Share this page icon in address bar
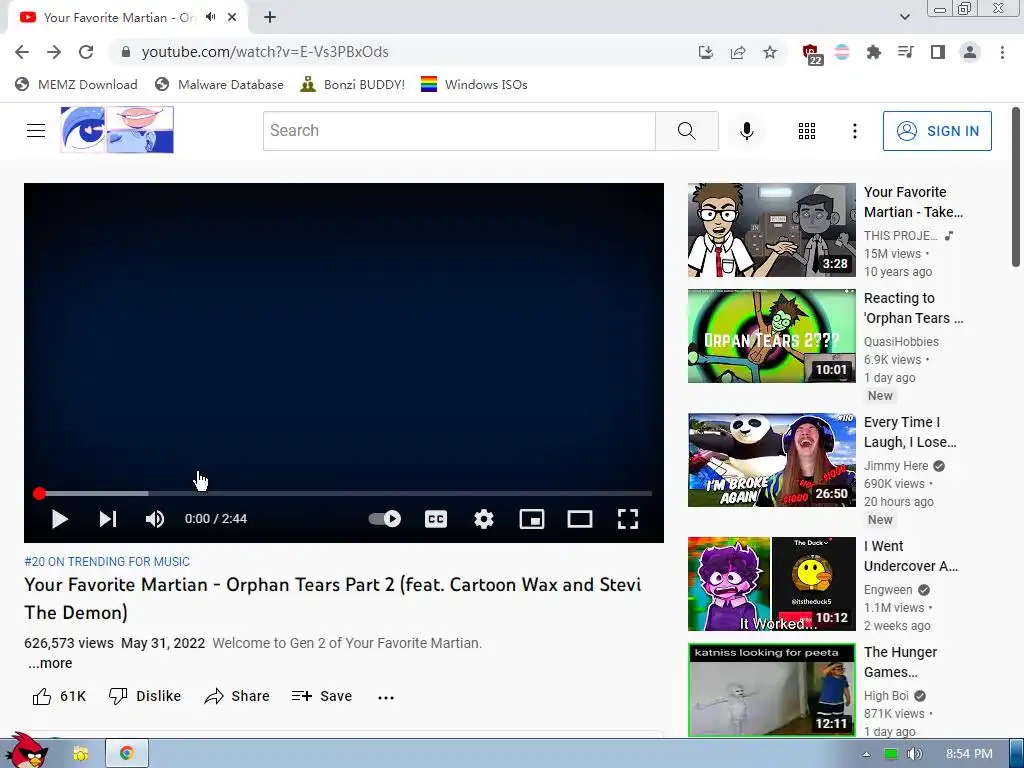The image size is (1024, 768). 738,52
